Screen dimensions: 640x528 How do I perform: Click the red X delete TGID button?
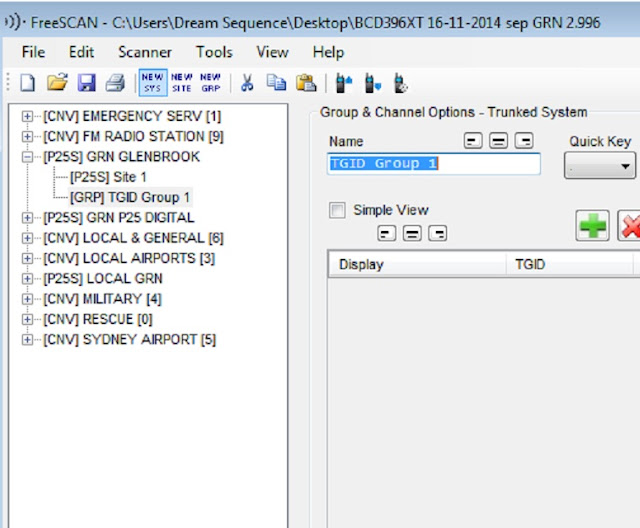coord(629,226)
